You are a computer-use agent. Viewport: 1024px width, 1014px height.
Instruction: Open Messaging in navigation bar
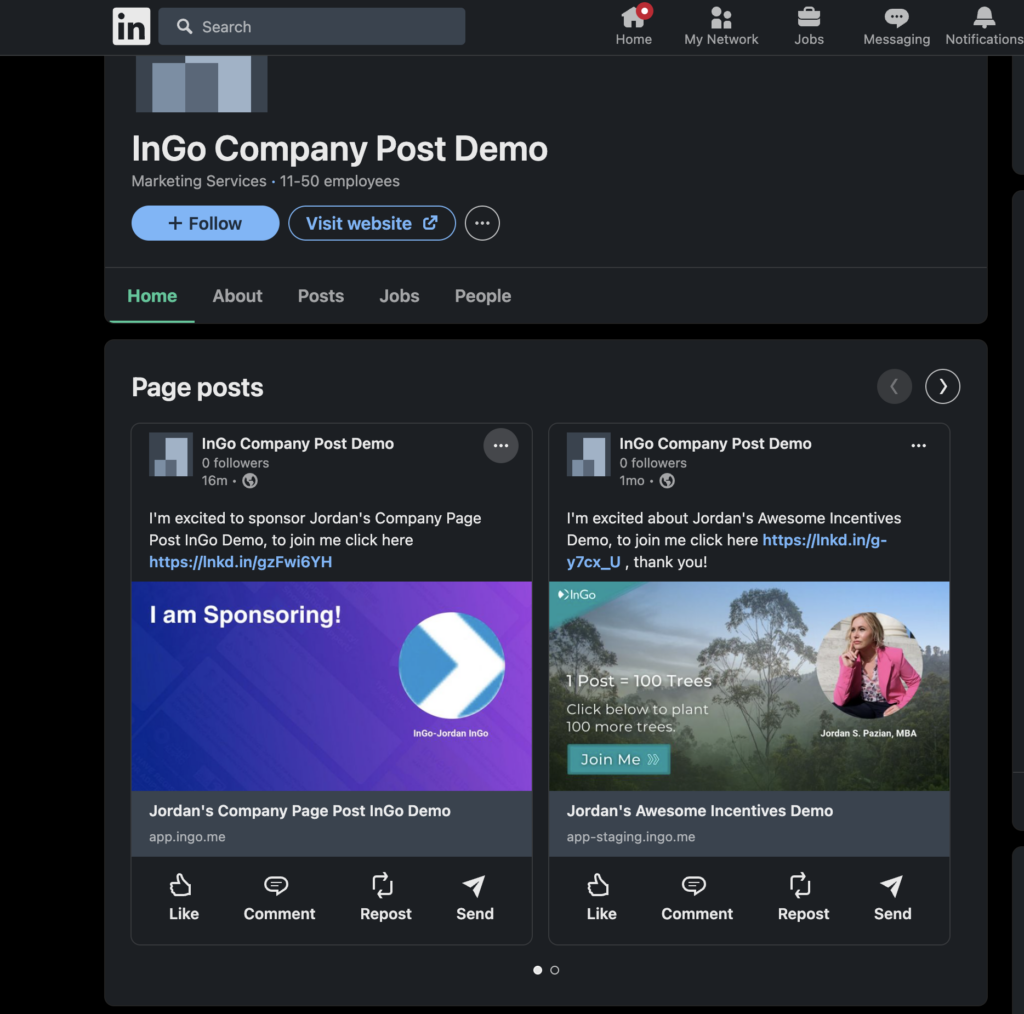coord(896,27)
